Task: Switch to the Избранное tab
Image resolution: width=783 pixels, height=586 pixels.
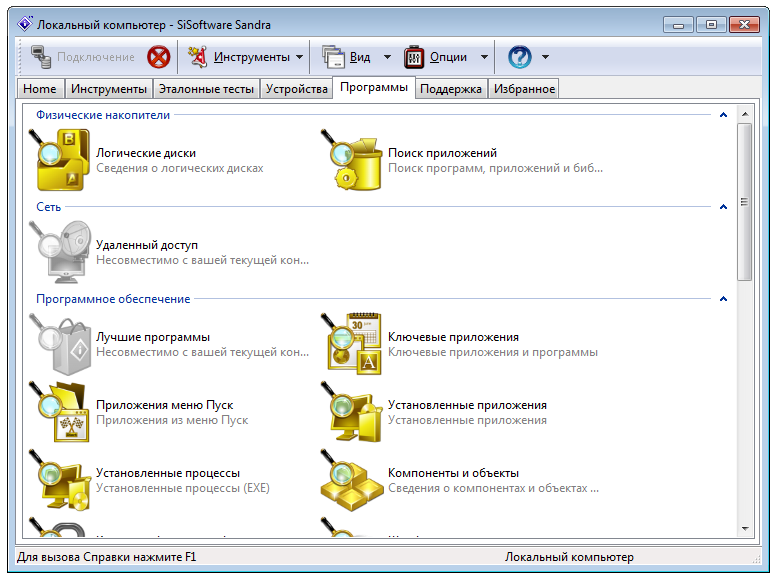Action: [524, 89]
